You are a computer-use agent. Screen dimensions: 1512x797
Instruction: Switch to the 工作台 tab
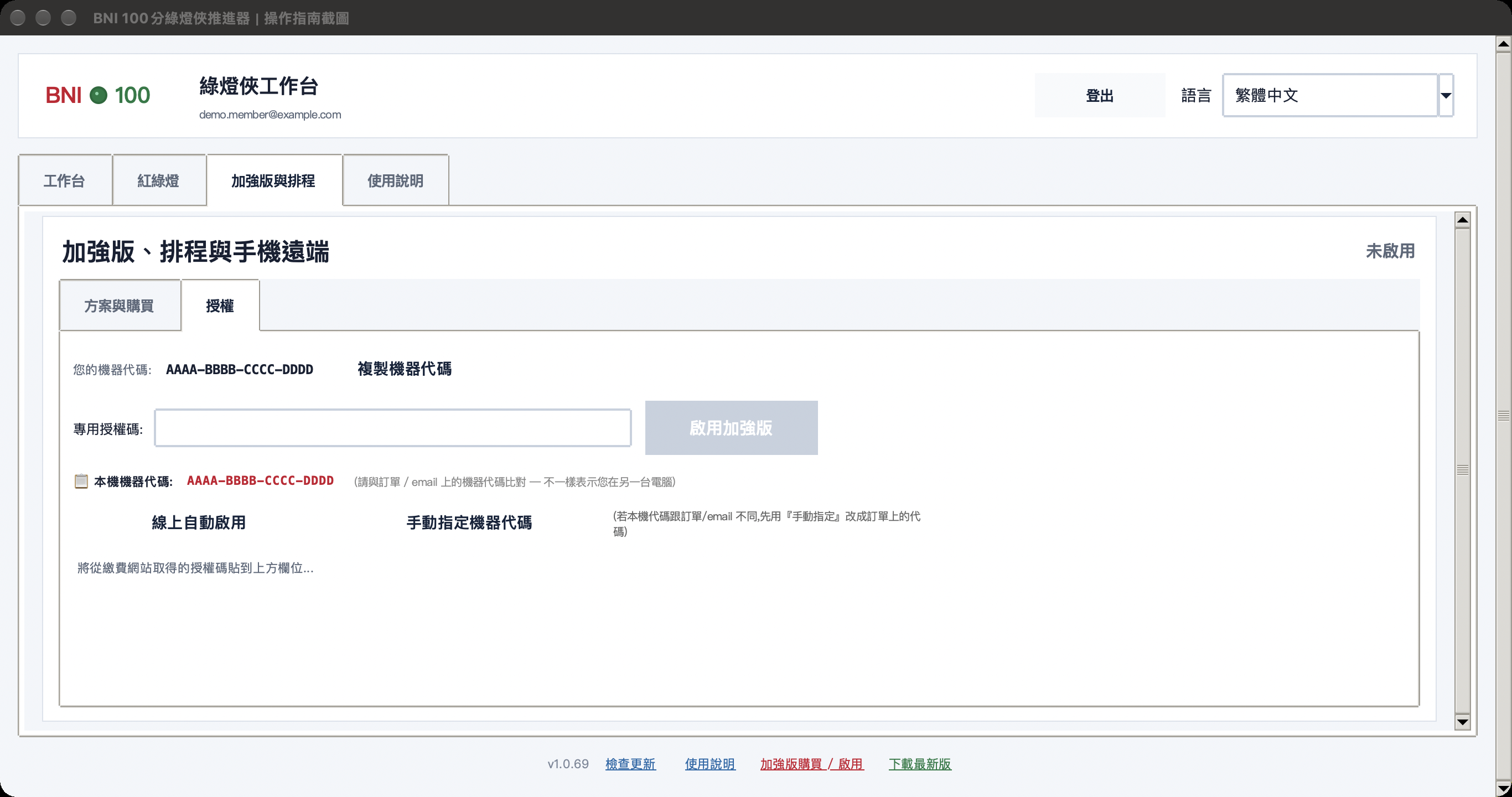tap(65, 180)
